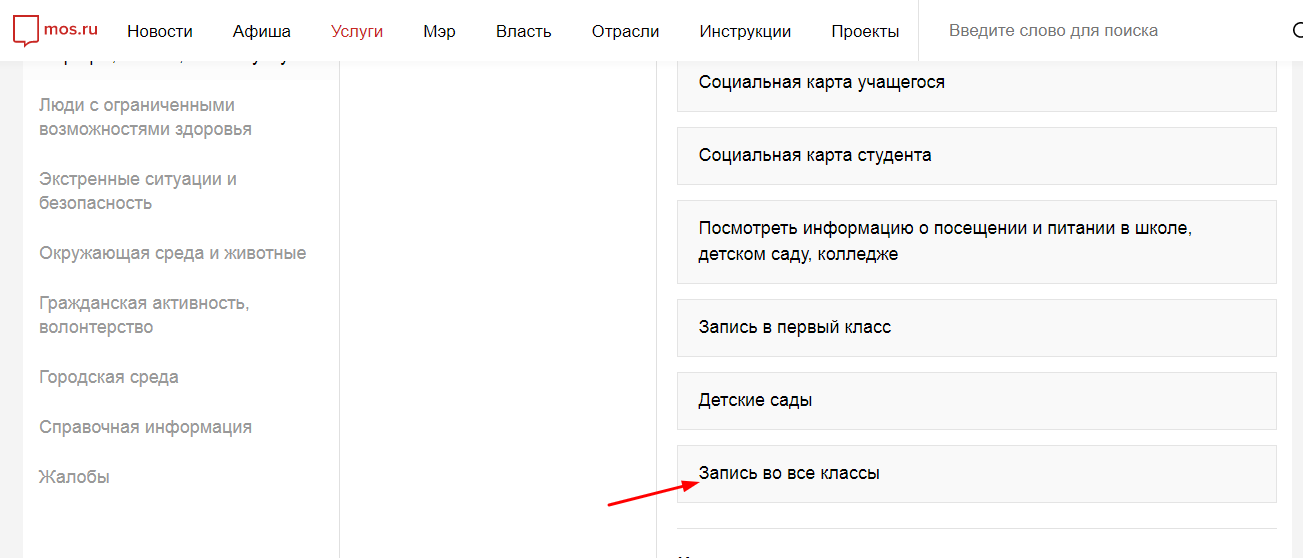1303x558 pixels.
Task: Open the Запись во все классы service
Action: point(789,473)
